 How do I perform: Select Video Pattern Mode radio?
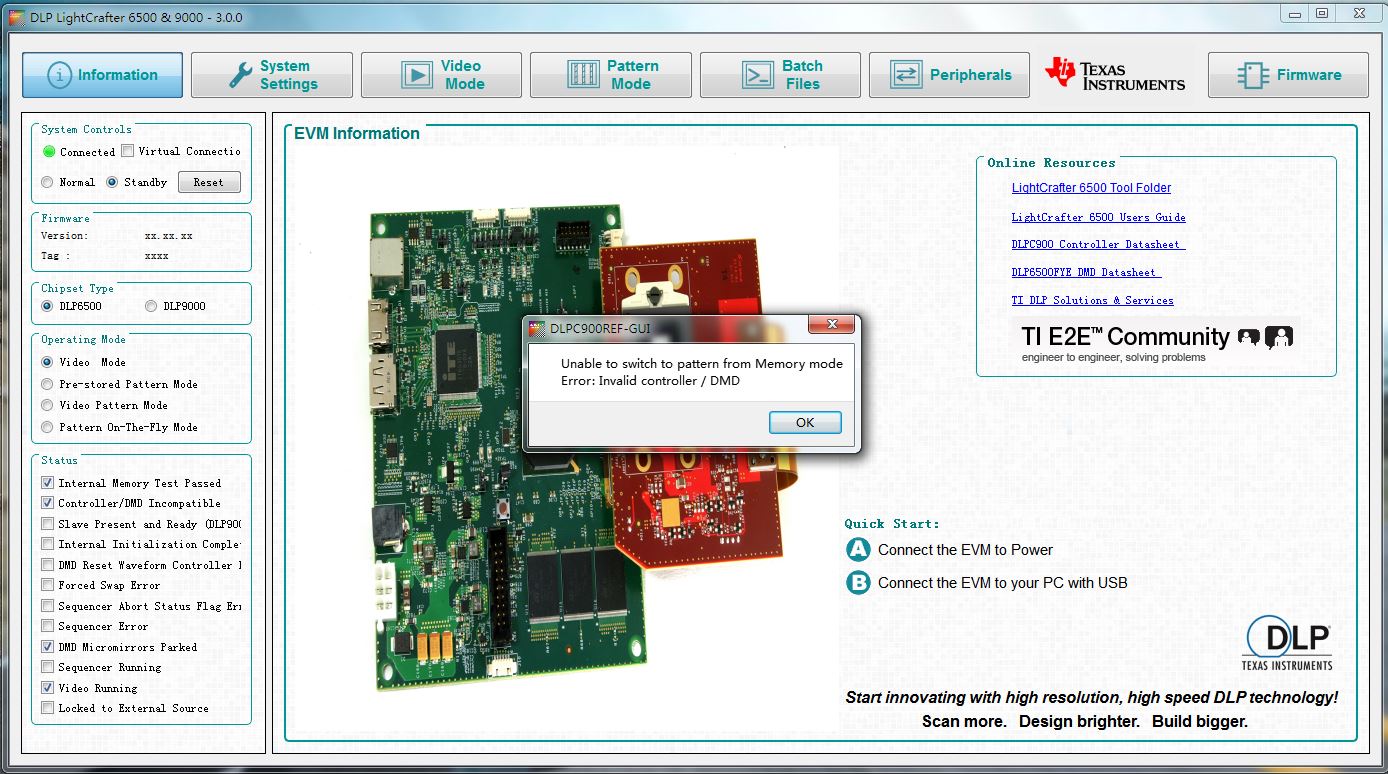click(x=47, y=405)
